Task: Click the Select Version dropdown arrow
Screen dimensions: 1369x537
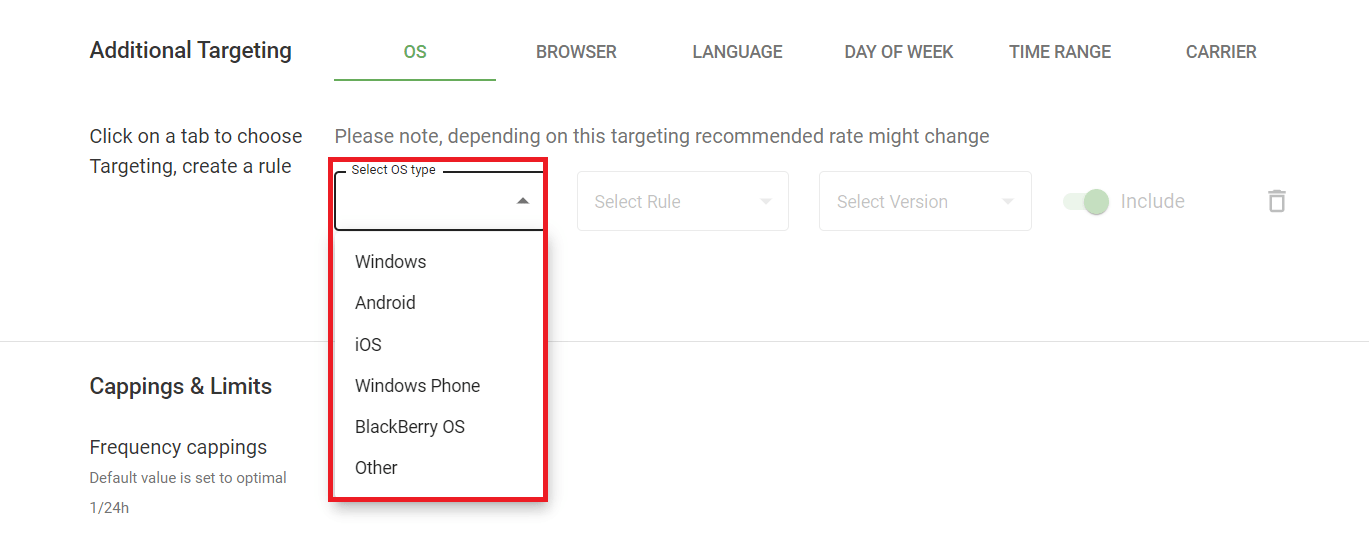Action: click(1007, 201)
